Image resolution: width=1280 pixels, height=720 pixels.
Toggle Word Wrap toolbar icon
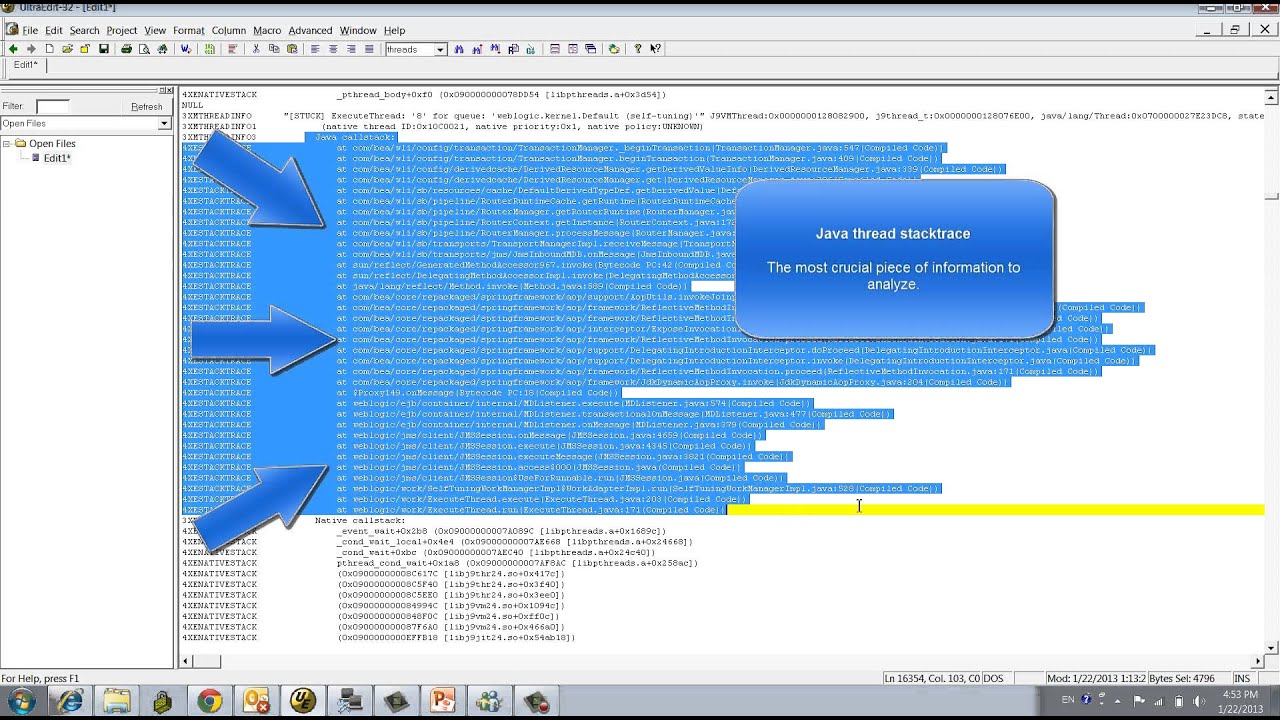185,49
